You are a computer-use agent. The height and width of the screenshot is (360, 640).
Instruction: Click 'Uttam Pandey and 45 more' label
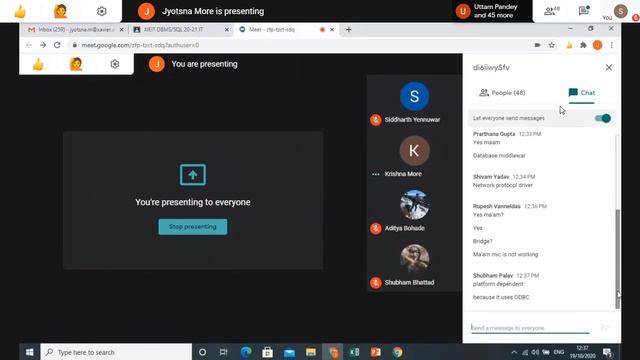click(x=495, y=11)
